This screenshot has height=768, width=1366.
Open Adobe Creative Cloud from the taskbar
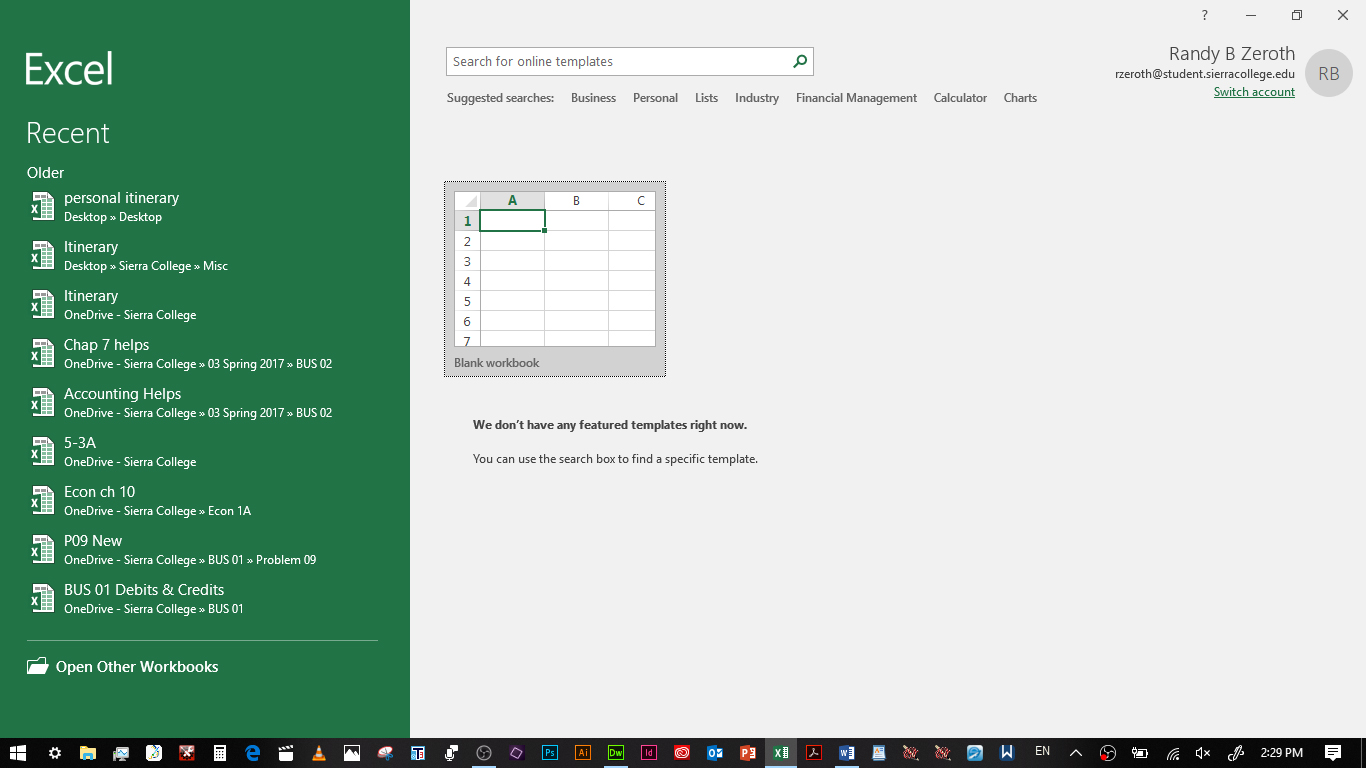point(682,753)
